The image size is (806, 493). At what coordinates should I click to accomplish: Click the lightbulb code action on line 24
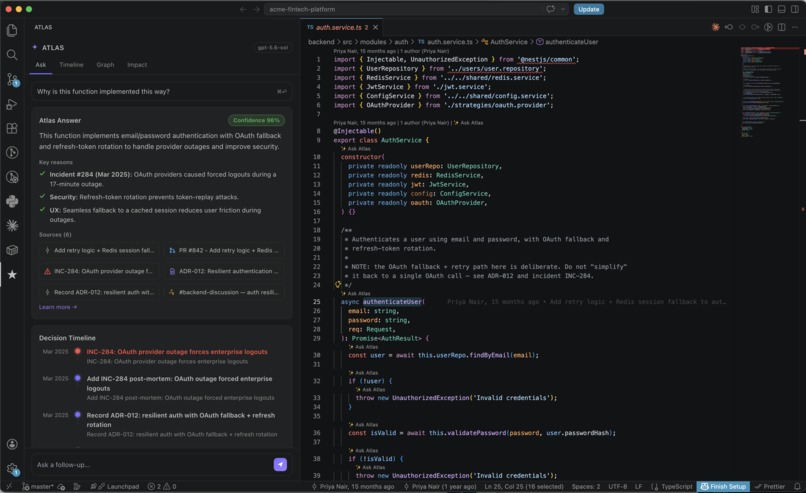click(x=338, y=284)
